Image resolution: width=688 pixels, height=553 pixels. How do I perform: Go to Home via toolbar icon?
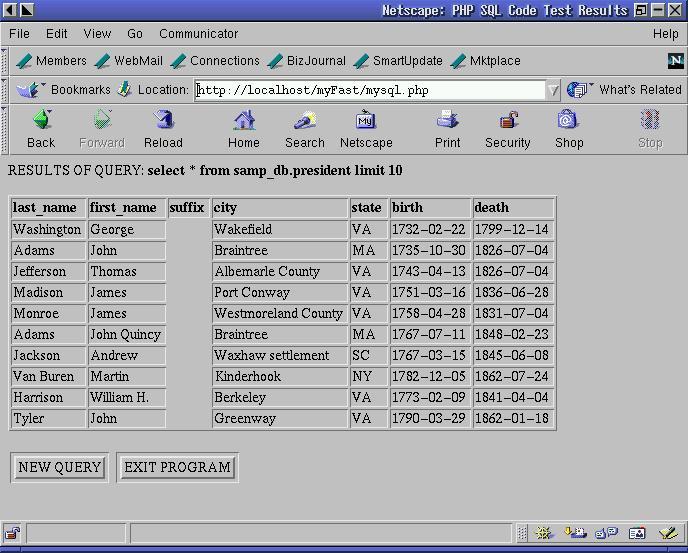click(243, 122)
